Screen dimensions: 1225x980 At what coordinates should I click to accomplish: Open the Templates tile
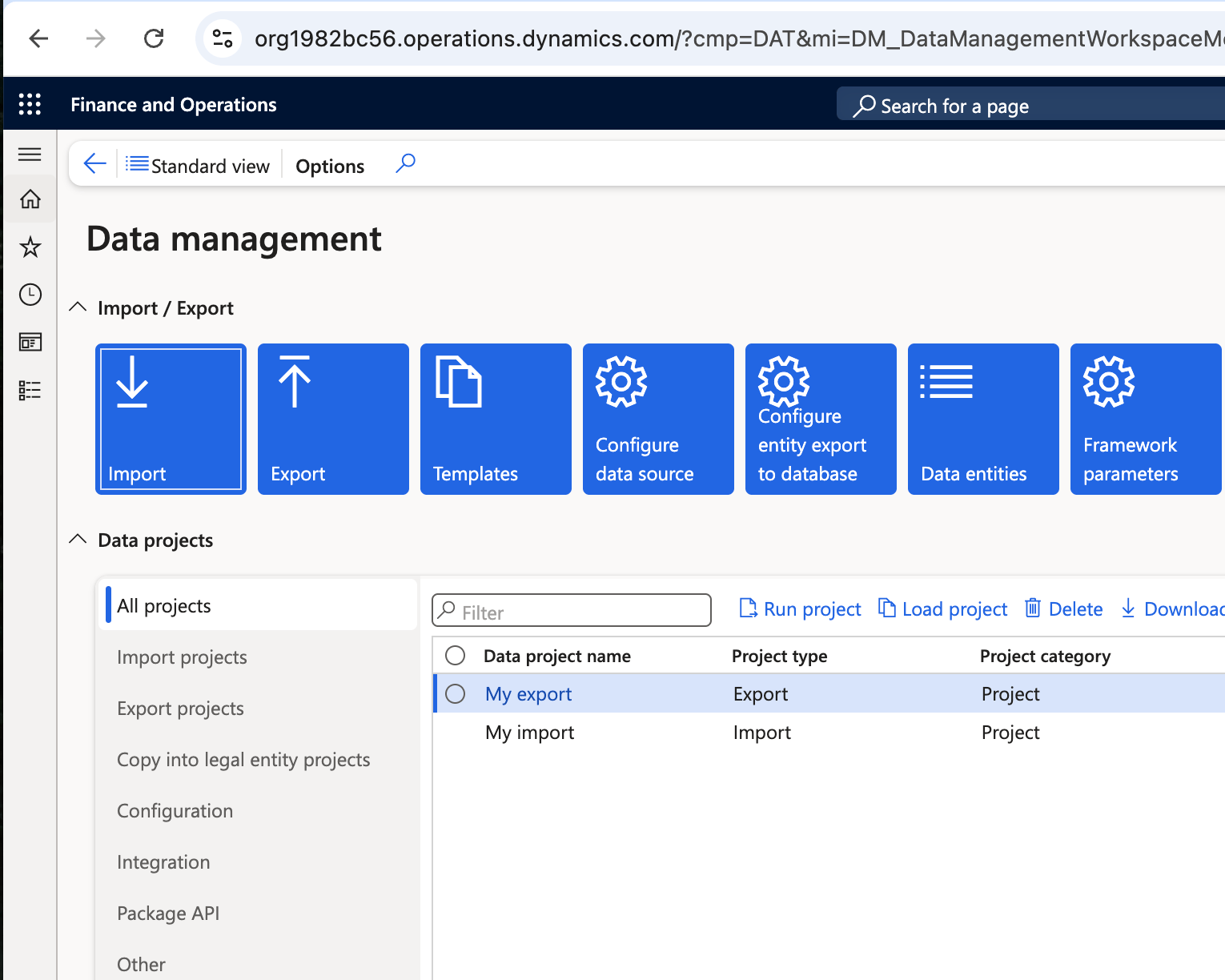(496, 419)
